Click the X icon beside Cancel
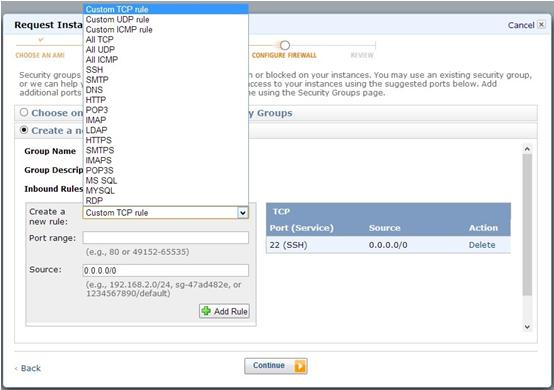 click(541, 25)
